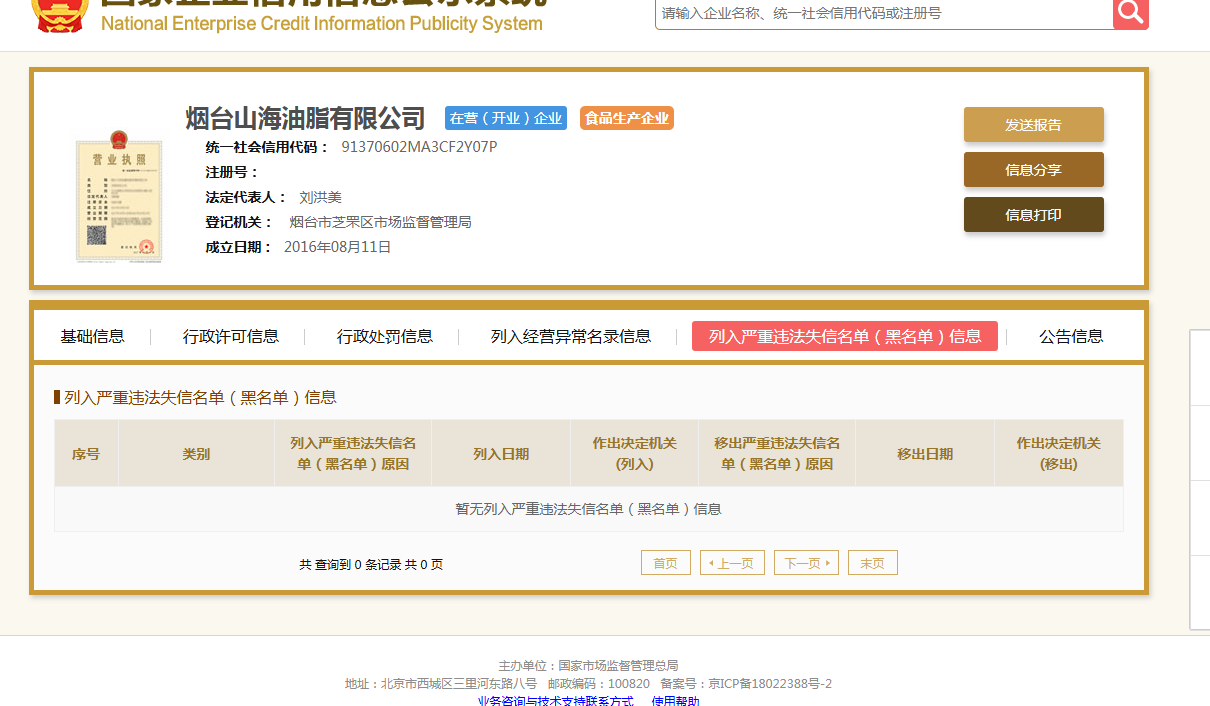Image resolution: width=1210 pixels, height=706 pixels.
Task: Select credit code 91370602MA3CF2Y07P
Action: tap(419, 147)
